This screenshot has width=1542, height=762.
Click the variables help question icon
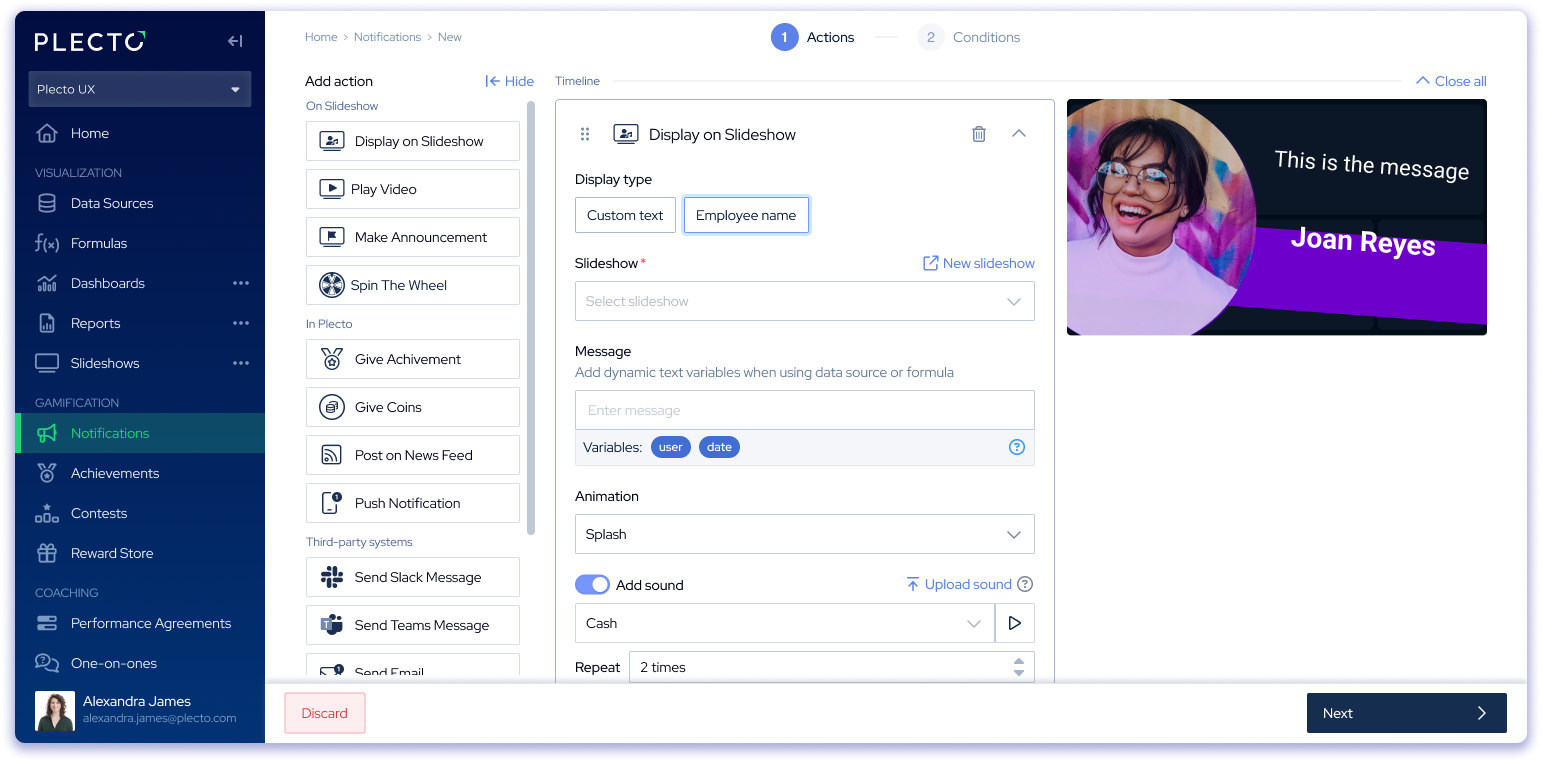pos(1016,447)
